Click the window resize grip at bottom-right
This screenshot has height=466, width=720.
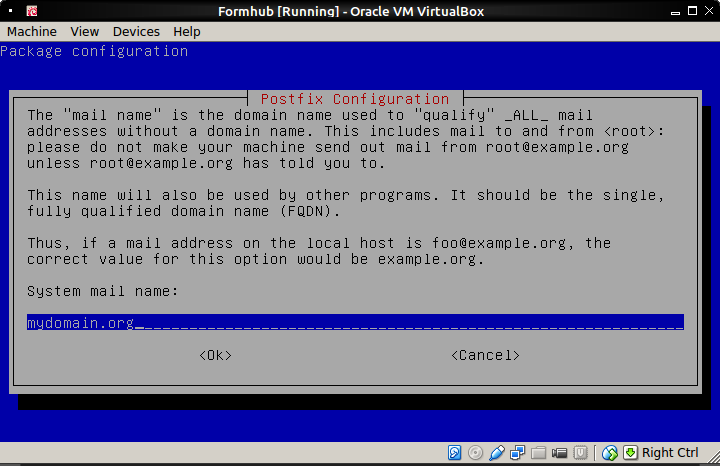tap(714, 457)
